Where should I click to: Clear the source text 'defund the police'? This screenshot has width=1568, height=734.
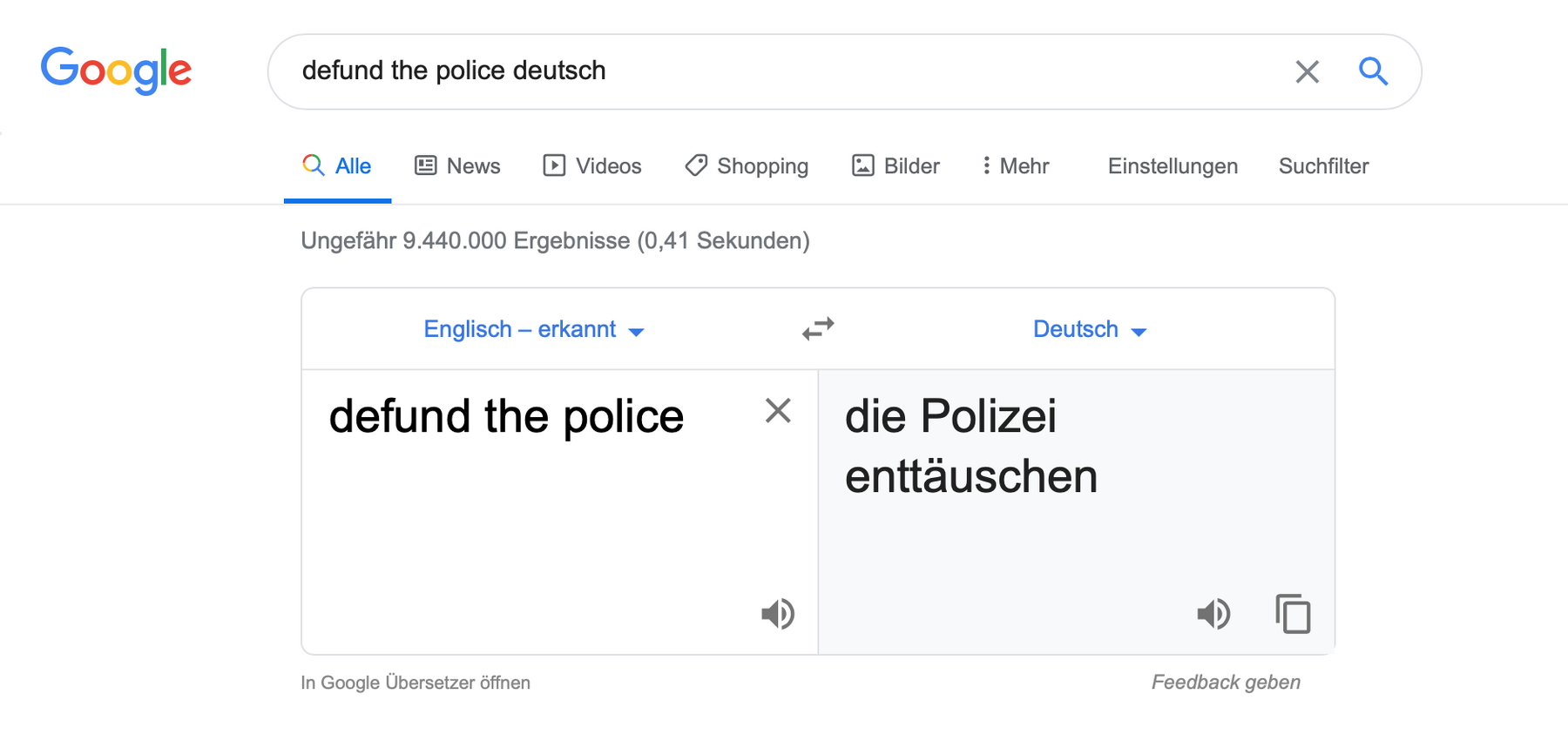pyautogui.click(x=778, y=410)
